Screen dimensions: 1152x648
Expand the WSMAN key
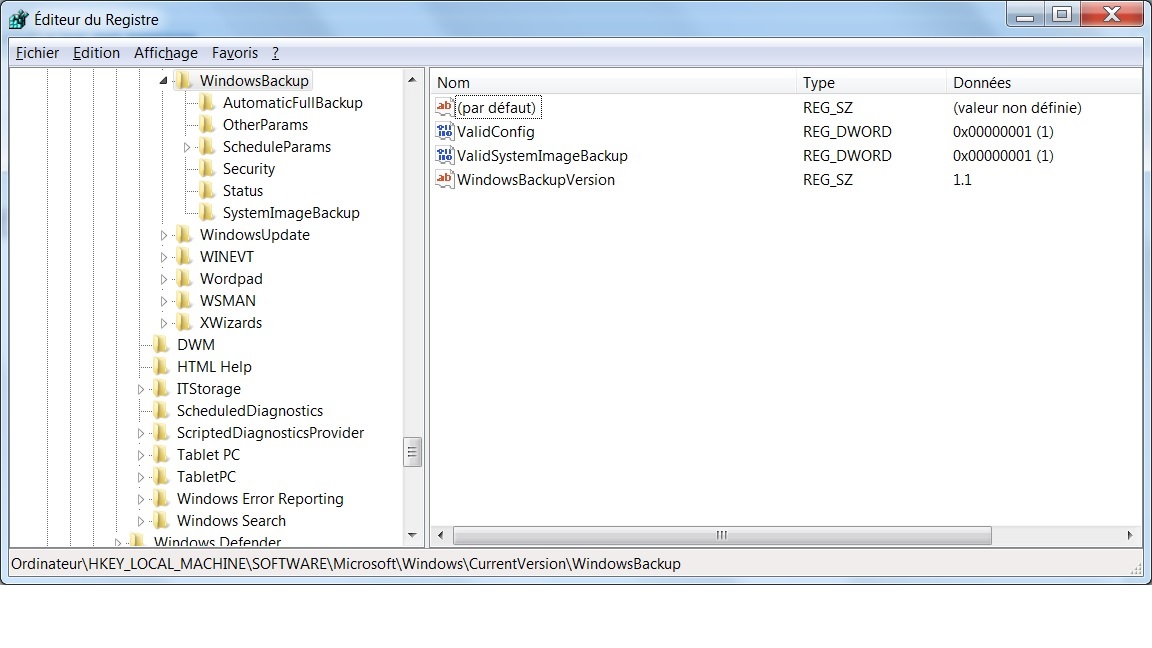pyautogui.click(x=163, y=301)
